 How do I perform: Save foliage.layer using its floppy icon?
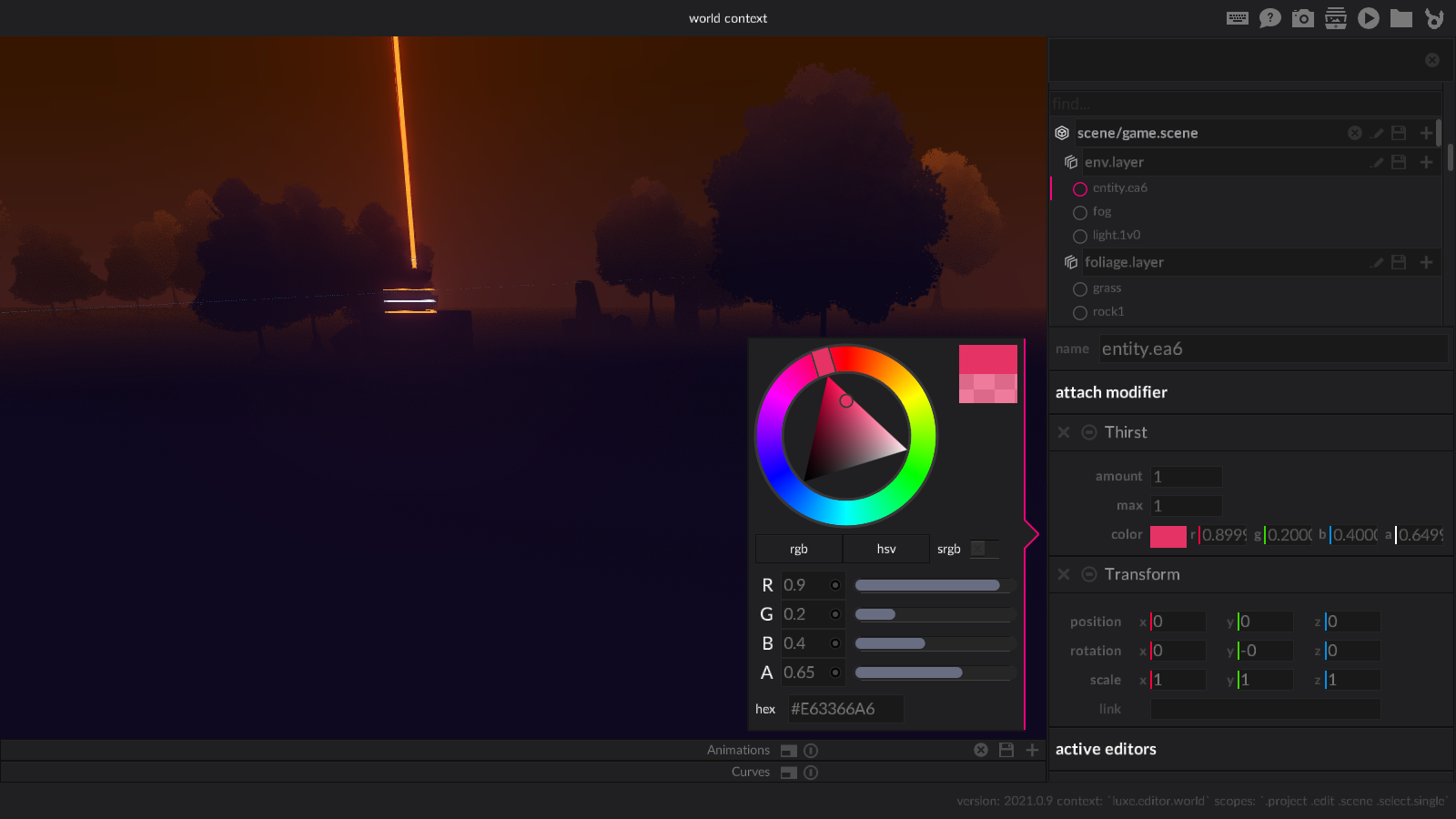pyautogui.click(x=1400, y=262)
